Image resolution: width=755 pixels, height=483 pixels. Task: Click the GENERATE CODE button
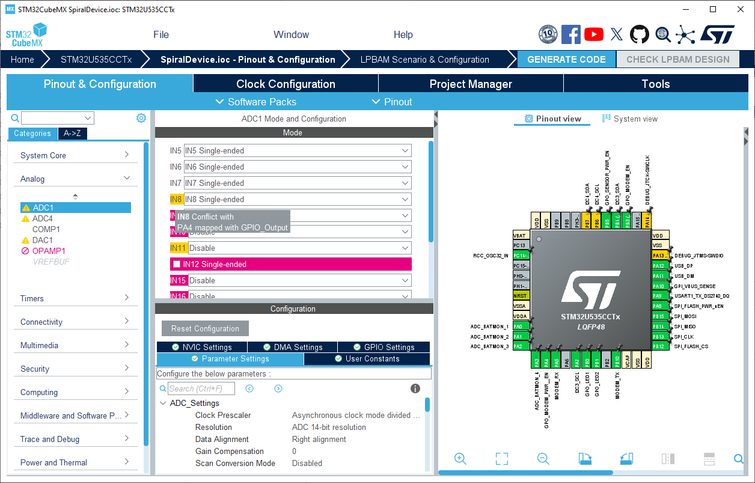click(x=566, y=59)
